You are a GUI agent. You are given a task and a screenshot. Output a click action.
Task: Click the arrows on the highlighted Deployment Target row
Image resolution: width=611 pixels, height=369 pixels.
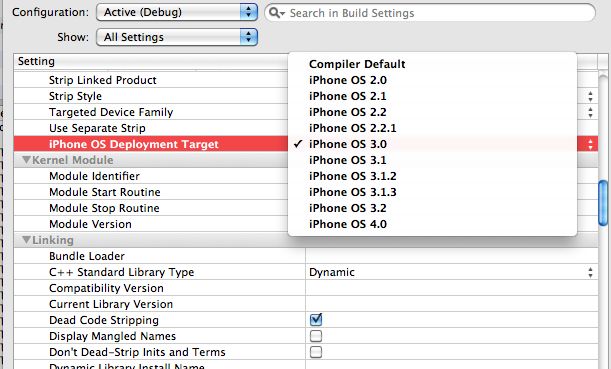pos(590,144)
